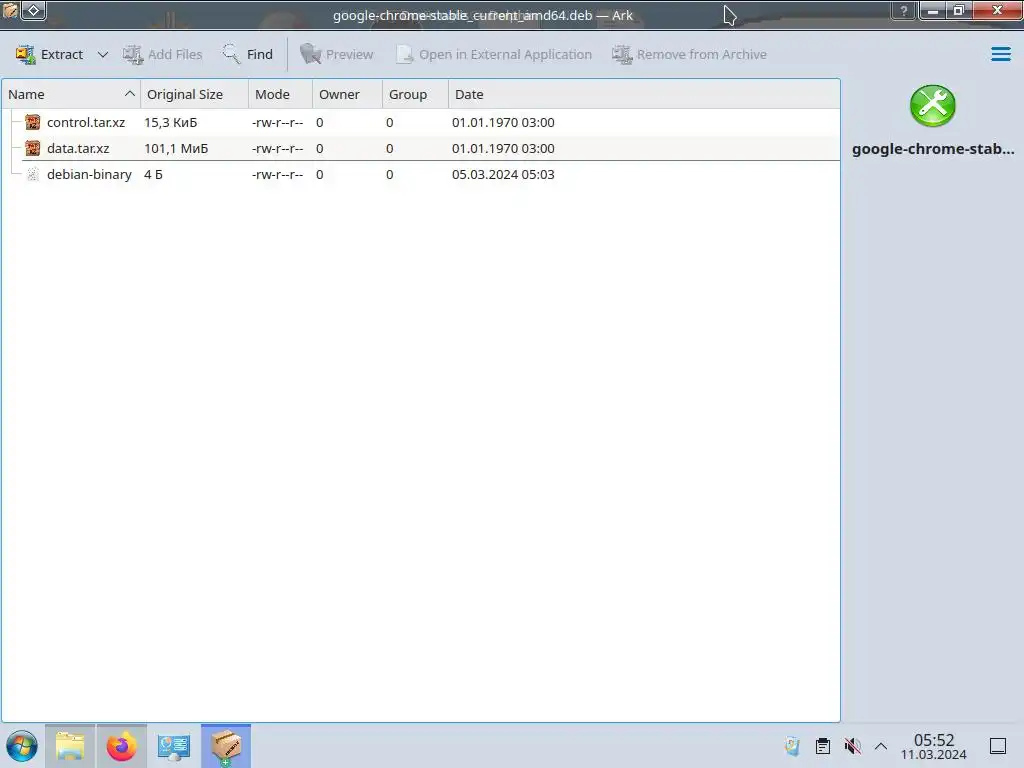Click google-chrome-stab... name in info panel

coord(933,149)
